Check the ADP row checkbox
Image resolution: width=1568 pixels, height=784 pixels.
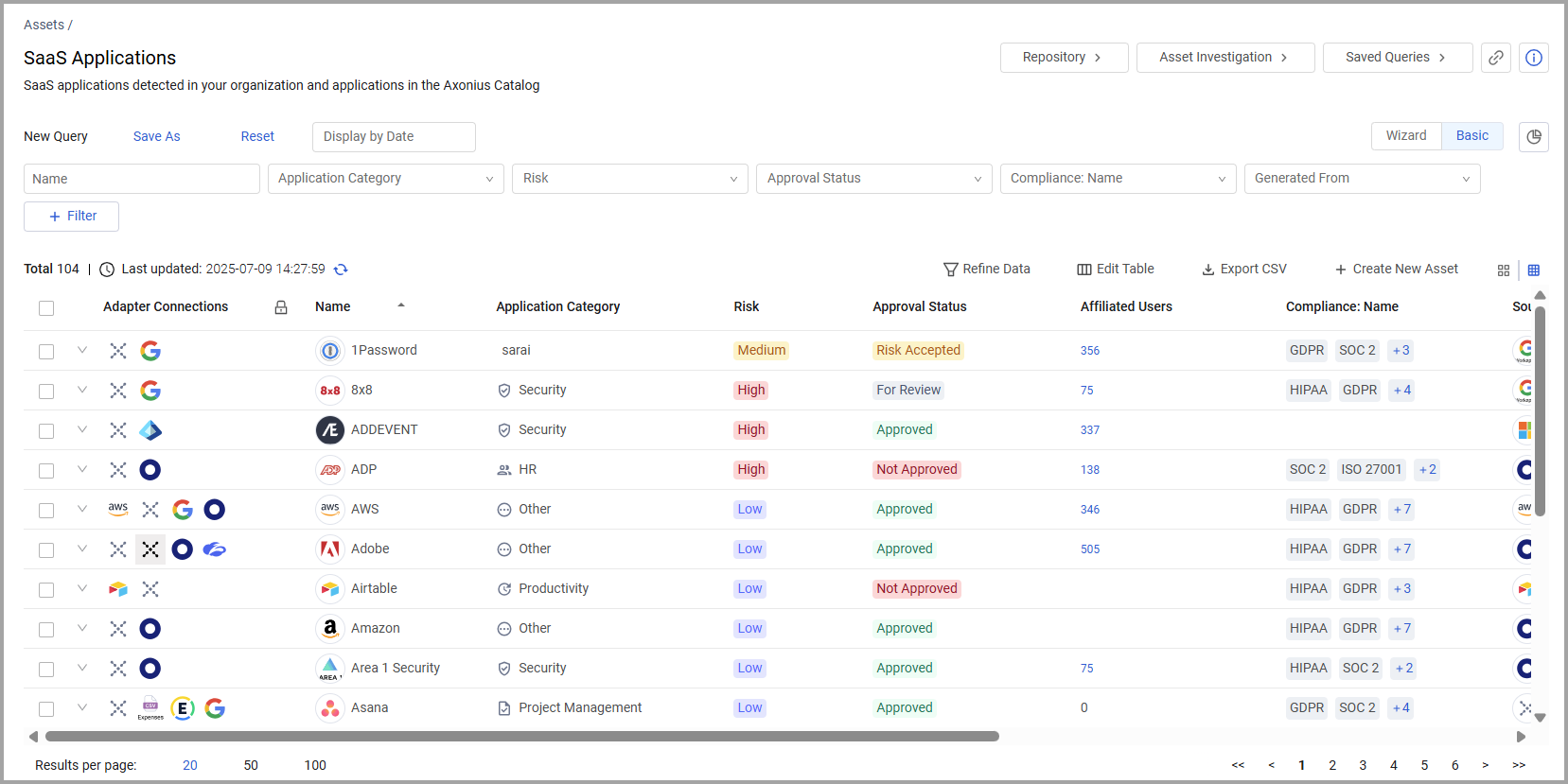[x=46, y=471]
